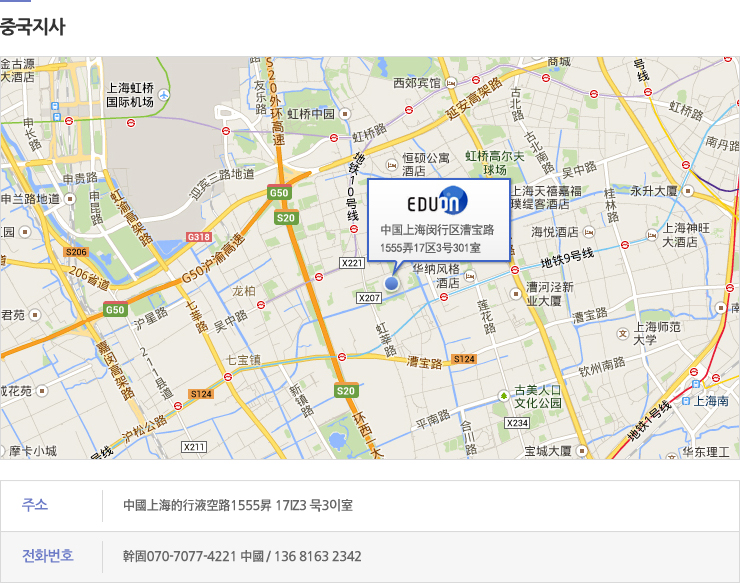This screenshot has height=583, width=740.
Task: Click the 南丹路 road label
Action: 723,143
